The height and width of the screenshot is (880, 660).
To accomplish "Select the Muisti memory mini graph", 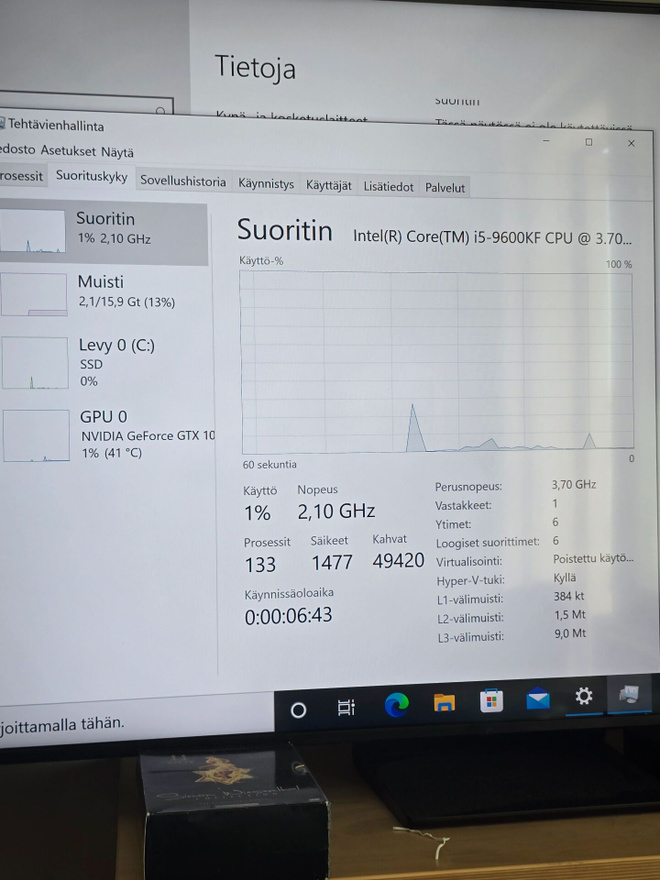I will click(x=34, y=295).
